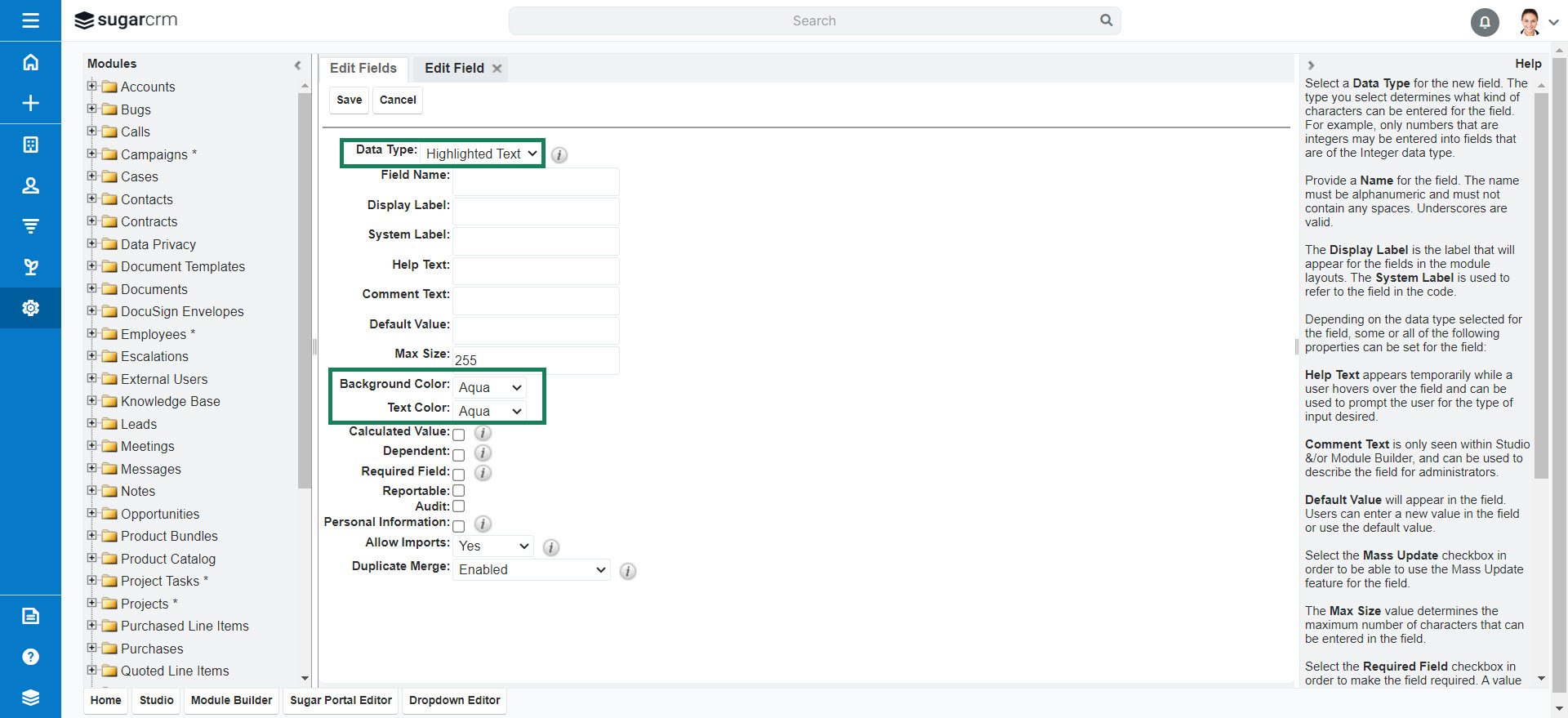Image resolution: width=1568 pixels, height=718 pixels.
Task: Click the layers icon at sidebar bottom
Action: (x=30, y=698)
